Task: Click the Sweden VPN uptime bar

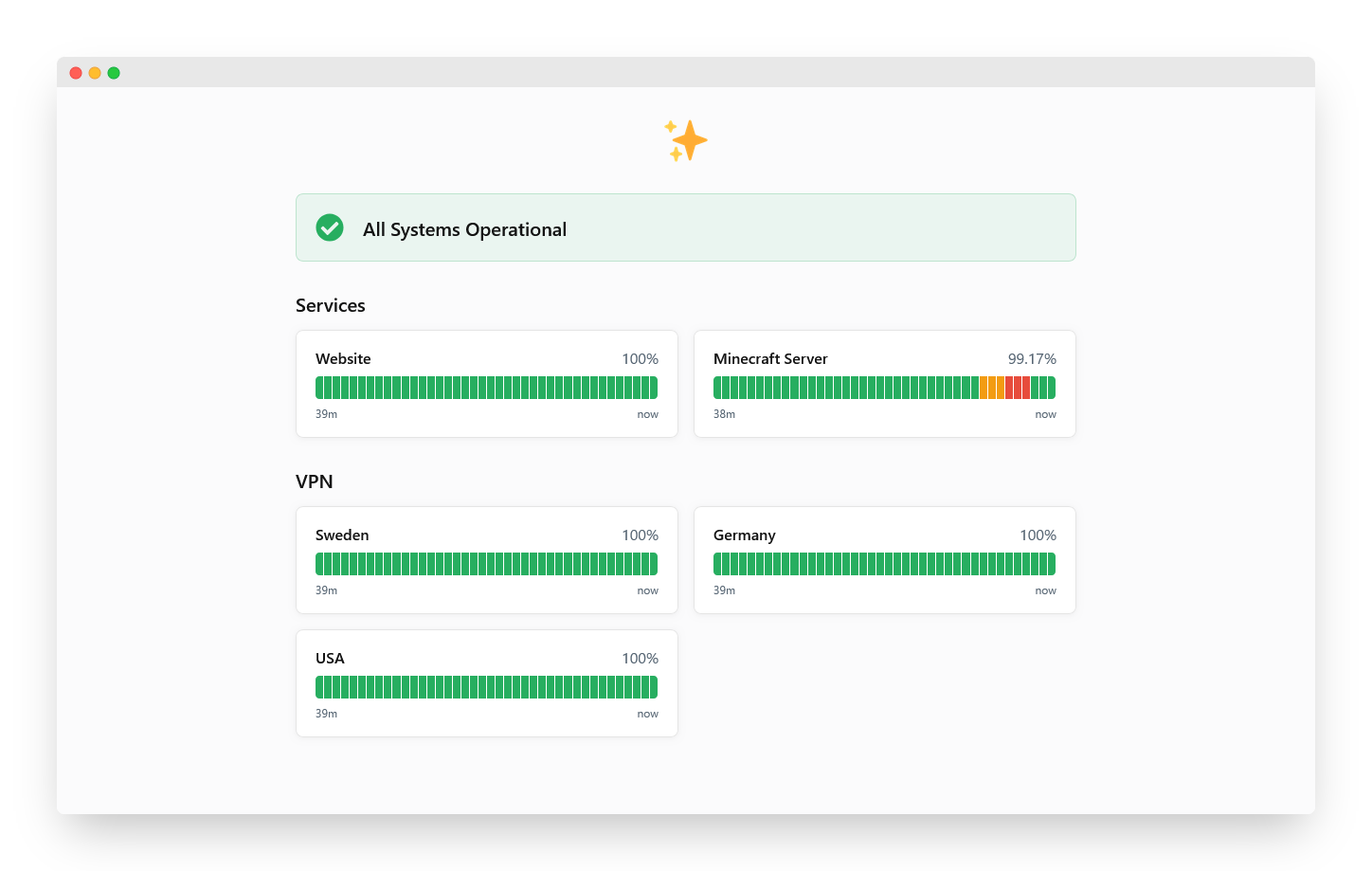Action: 486,564
